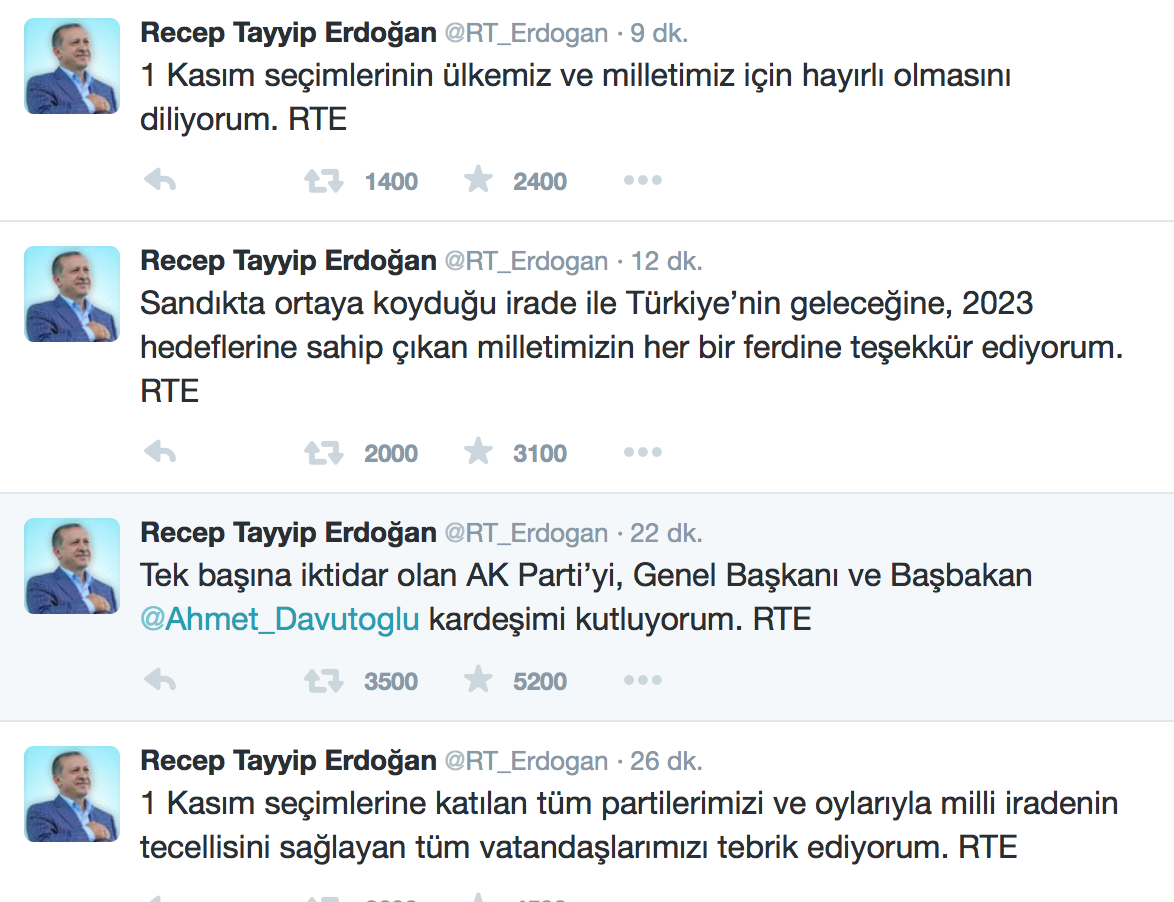Reply to the 'Sandıkta ortaya koyduğu' tweet

click(160, 453)
